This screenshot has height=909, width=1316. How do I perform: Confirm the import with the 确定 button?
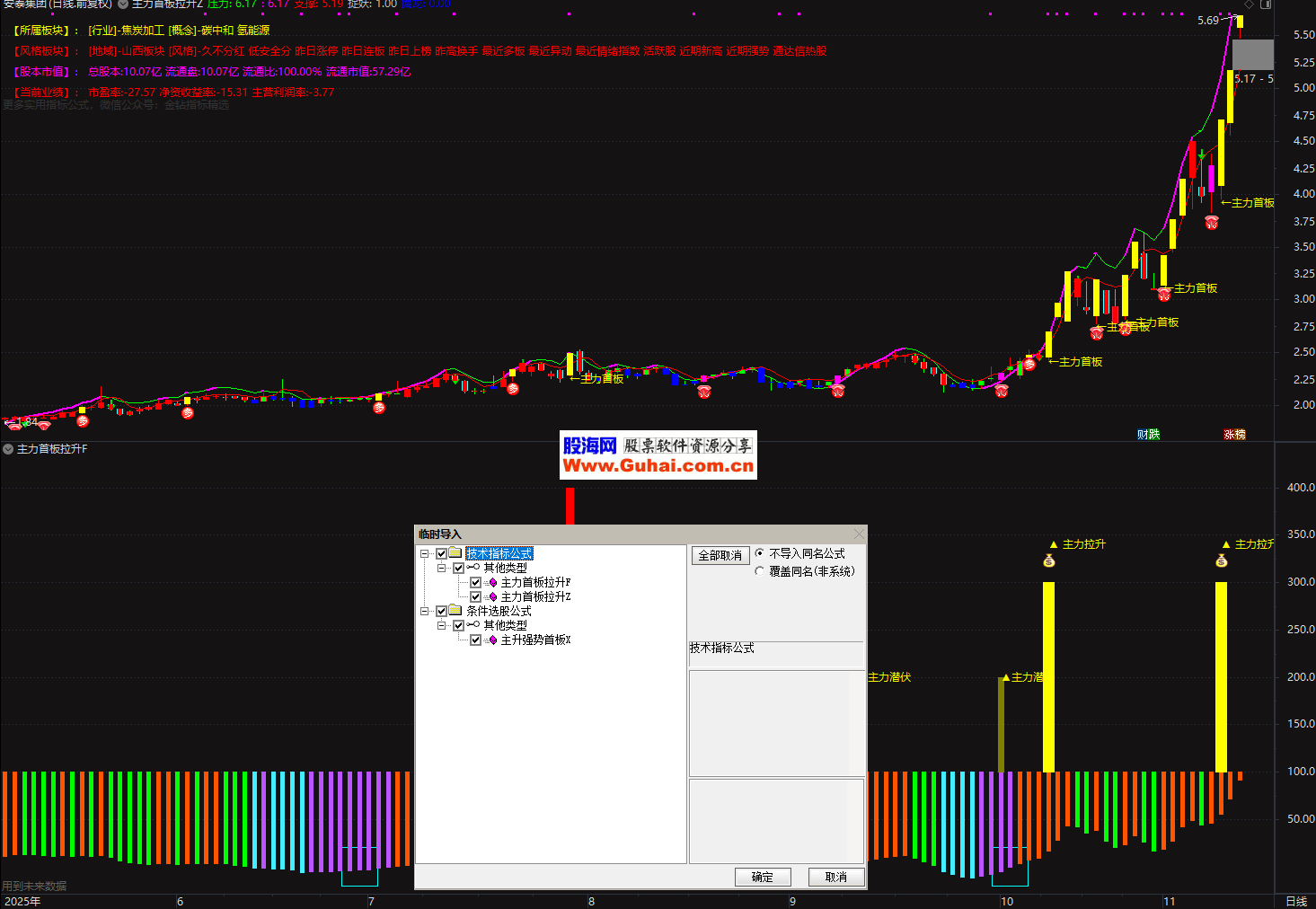763,878
